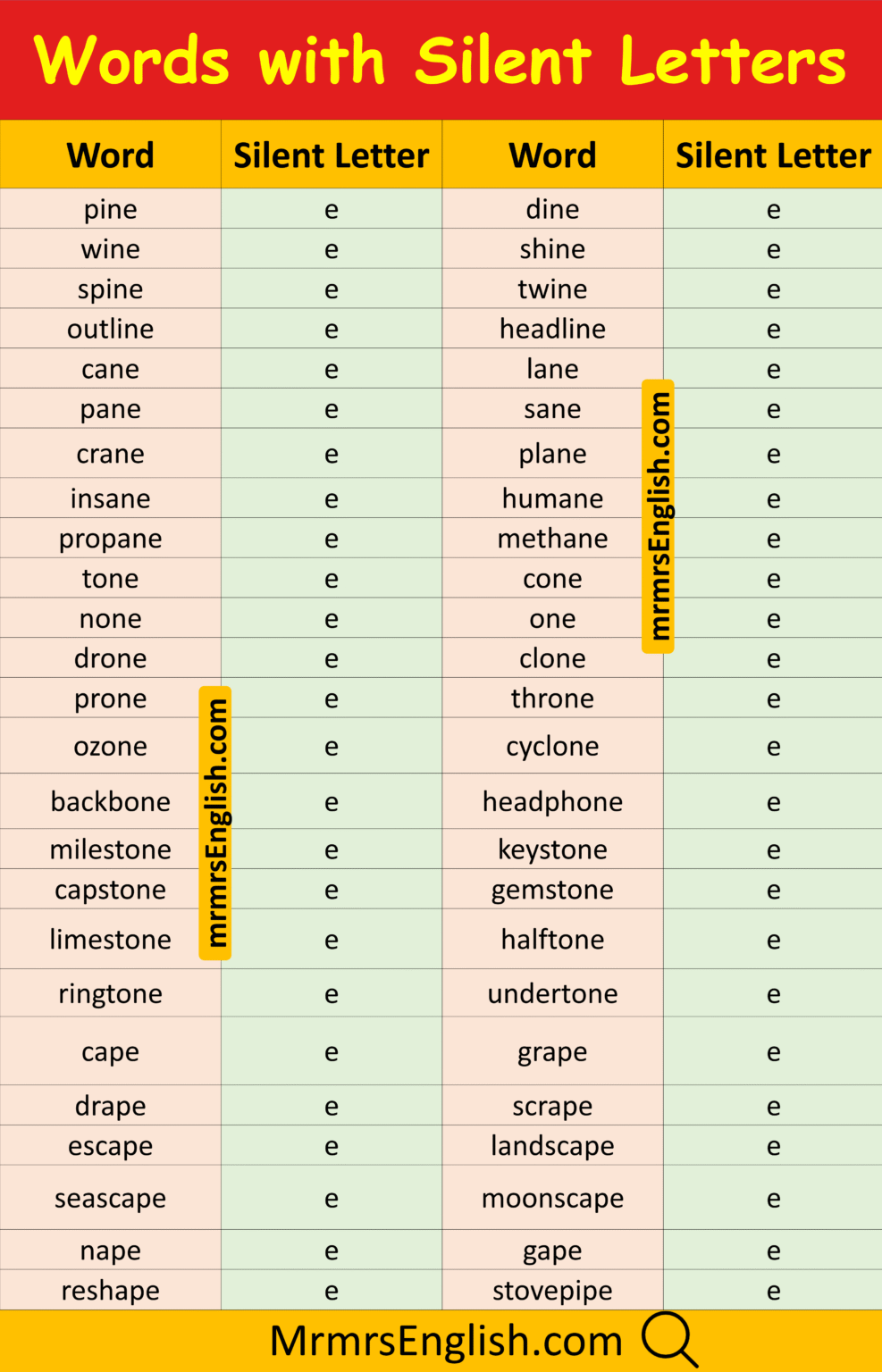Click the word "headline" cell
The image size is (882, 1372).
552,329
